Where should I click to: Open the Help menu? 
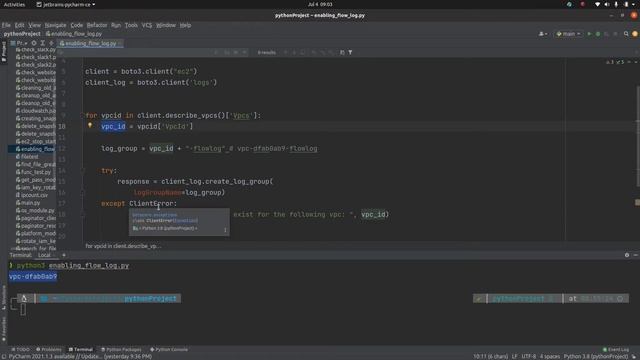click(185, 25)
